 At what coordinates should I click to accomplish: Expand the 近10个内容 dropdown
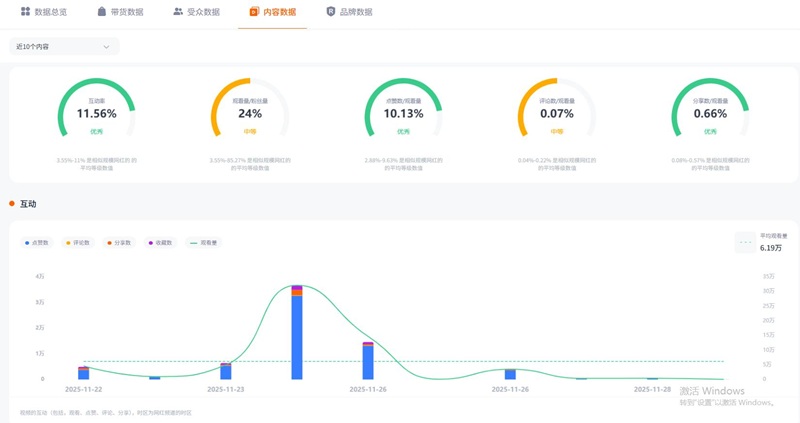pyautogui.click(x=64, y=46)
